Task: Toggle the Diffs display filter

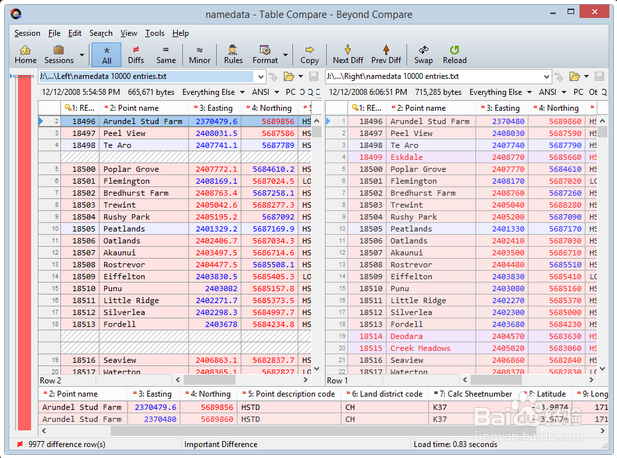Action: [x=136, y=55]
